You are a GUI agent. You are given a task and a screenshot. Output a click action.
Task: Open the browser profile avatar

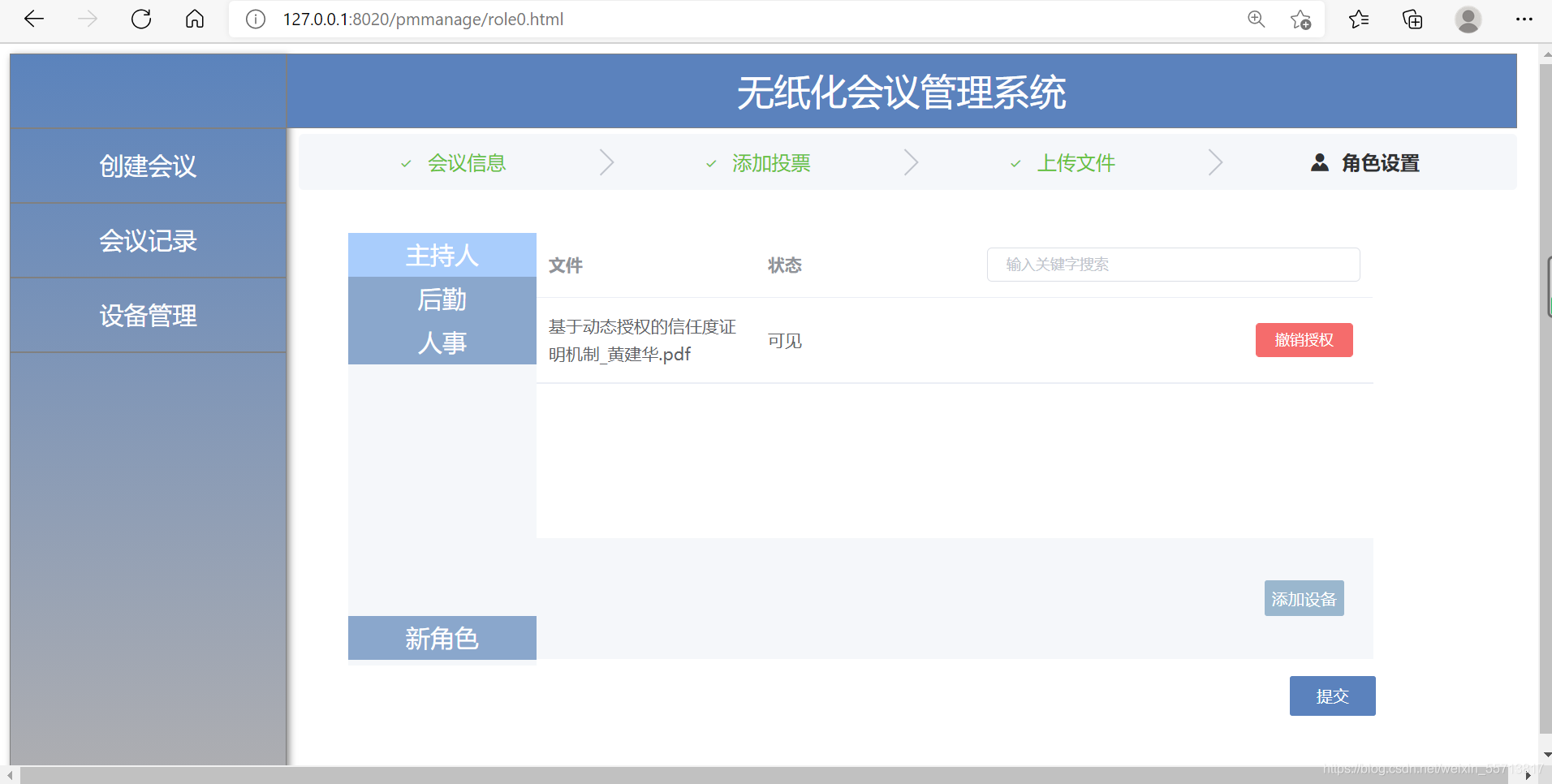(x=1468, y=19)
